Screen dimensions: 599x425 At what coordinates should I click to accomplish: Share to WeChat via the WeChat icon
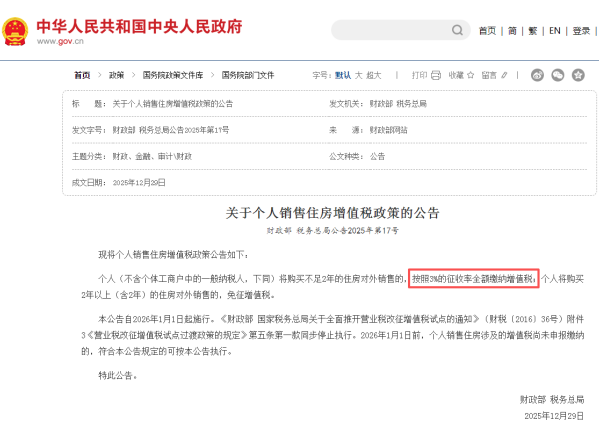tap(558, 75)
